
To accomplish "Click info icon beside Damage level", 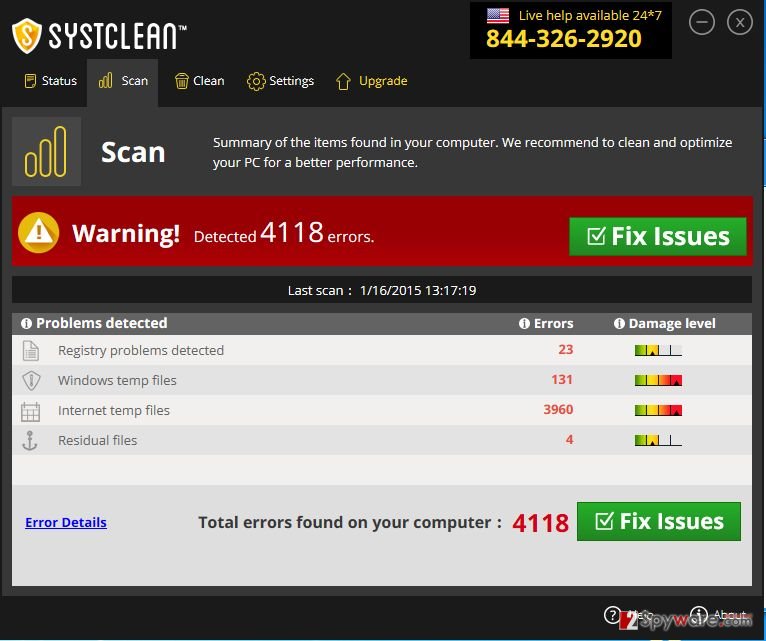I will click(619, 323).
